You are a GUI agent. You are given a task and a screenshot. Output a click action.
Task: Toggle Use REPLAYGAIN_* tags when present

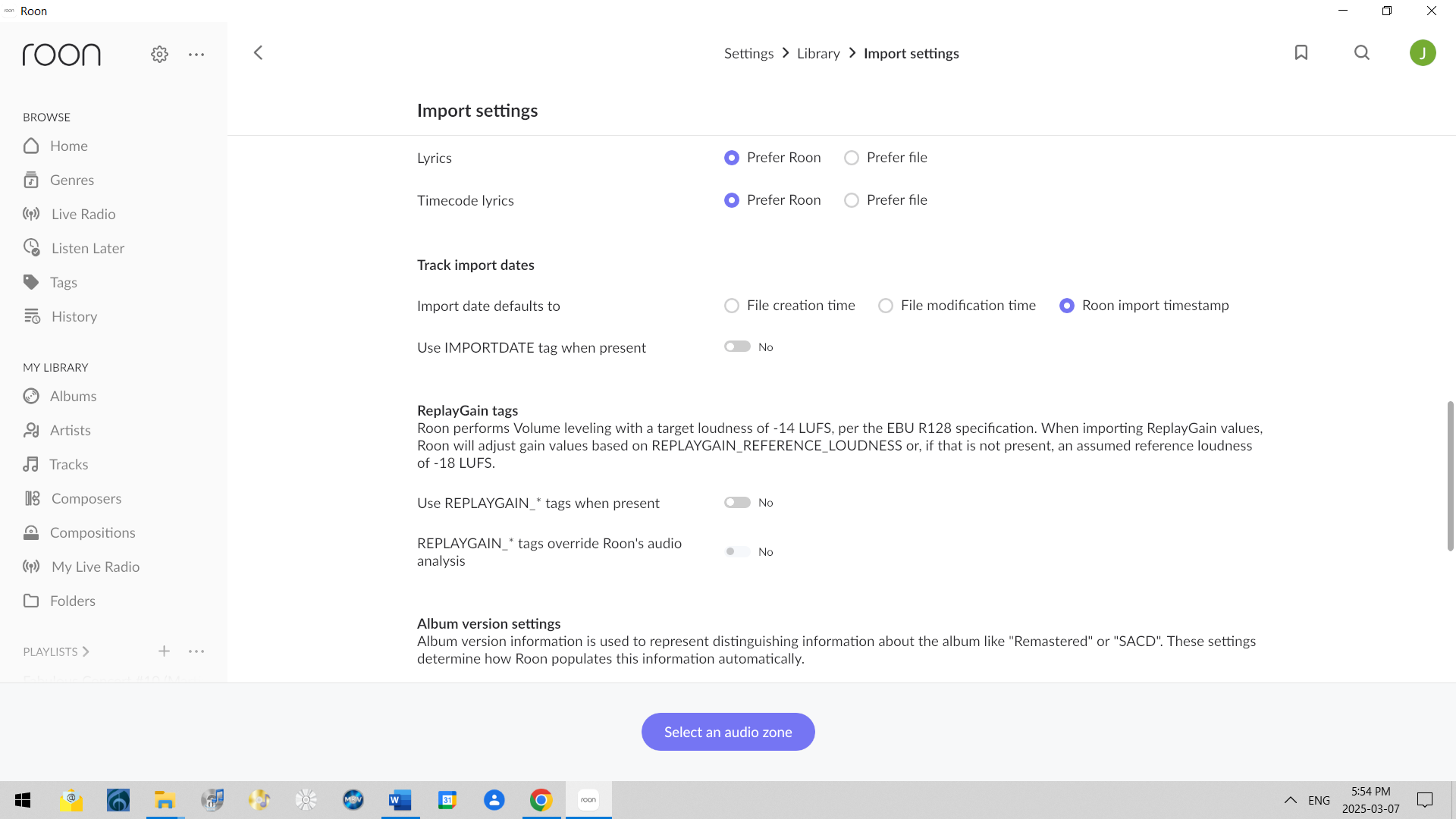coord(737,503)
